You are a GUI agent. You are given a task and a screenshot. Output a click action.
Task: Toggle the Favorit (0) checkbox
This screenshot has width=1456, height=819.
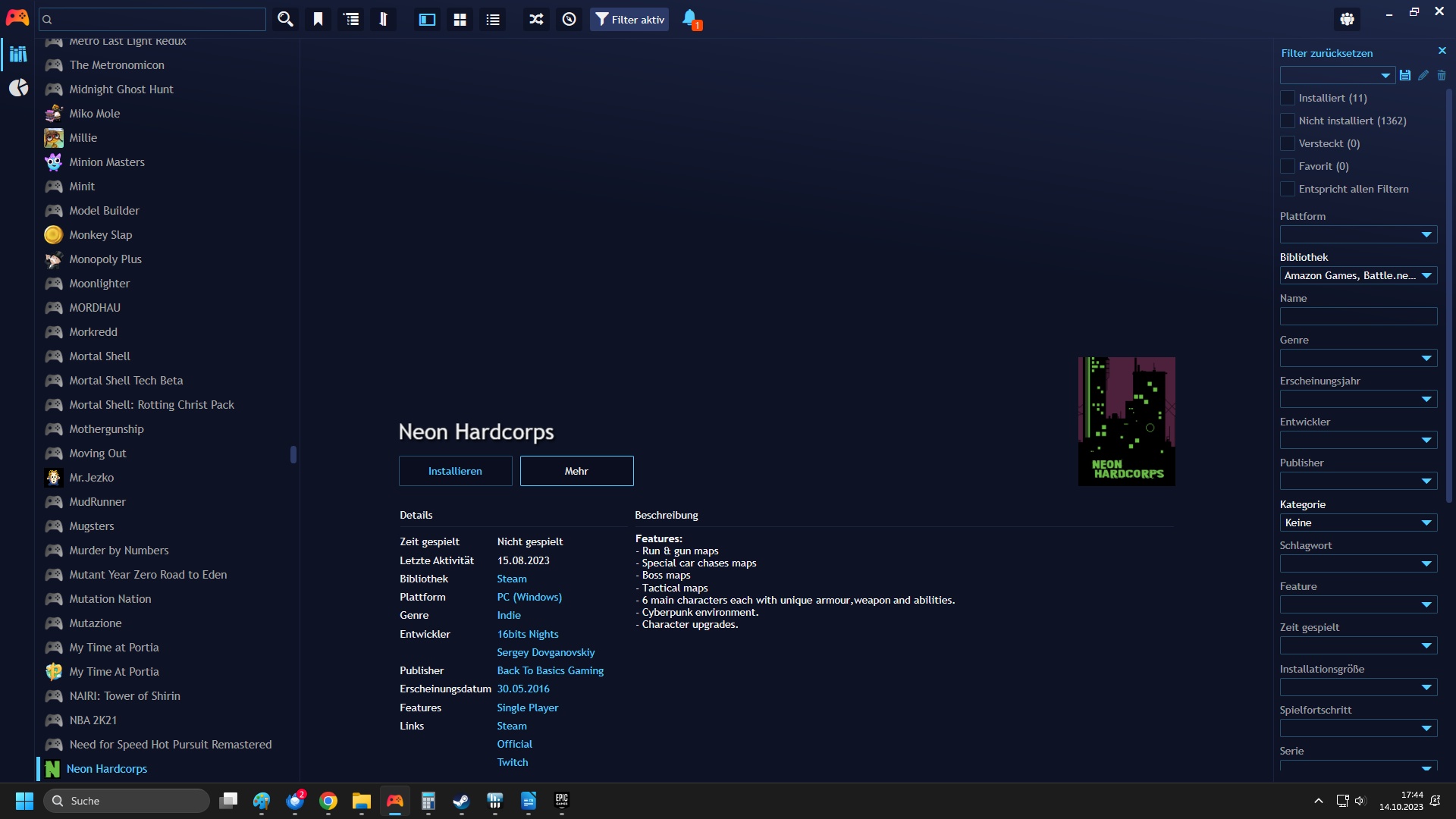coord(1288,166)
